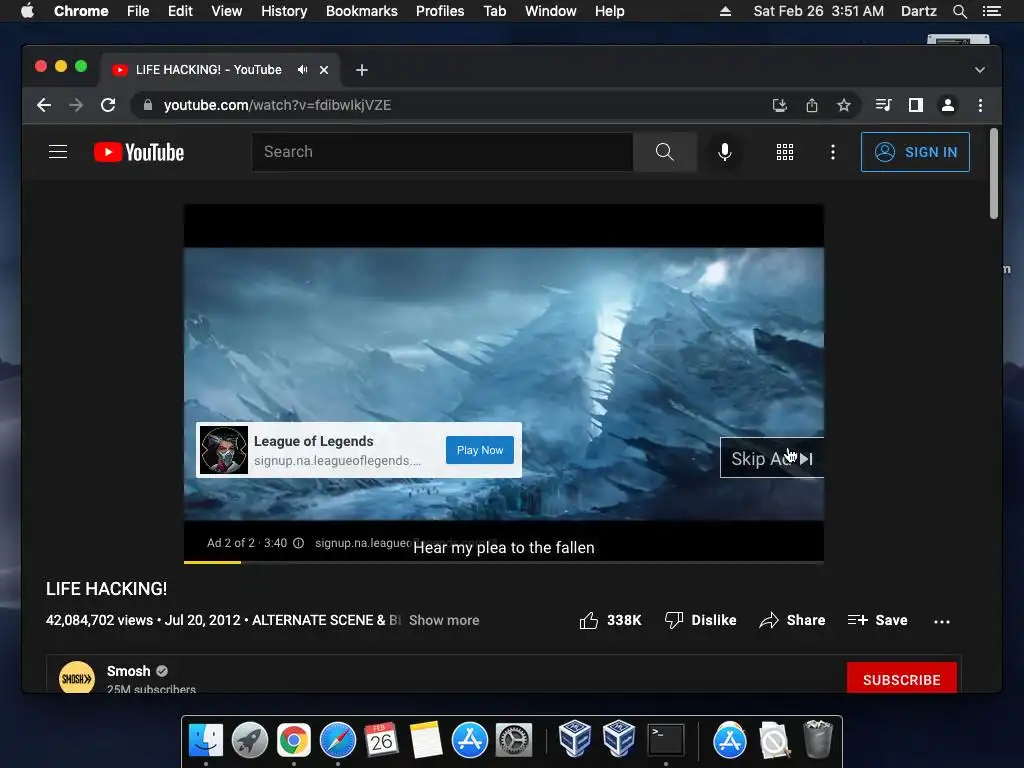This screenshot has height=768, width=1024.
Task: Share the video
Action: point(792,620)
